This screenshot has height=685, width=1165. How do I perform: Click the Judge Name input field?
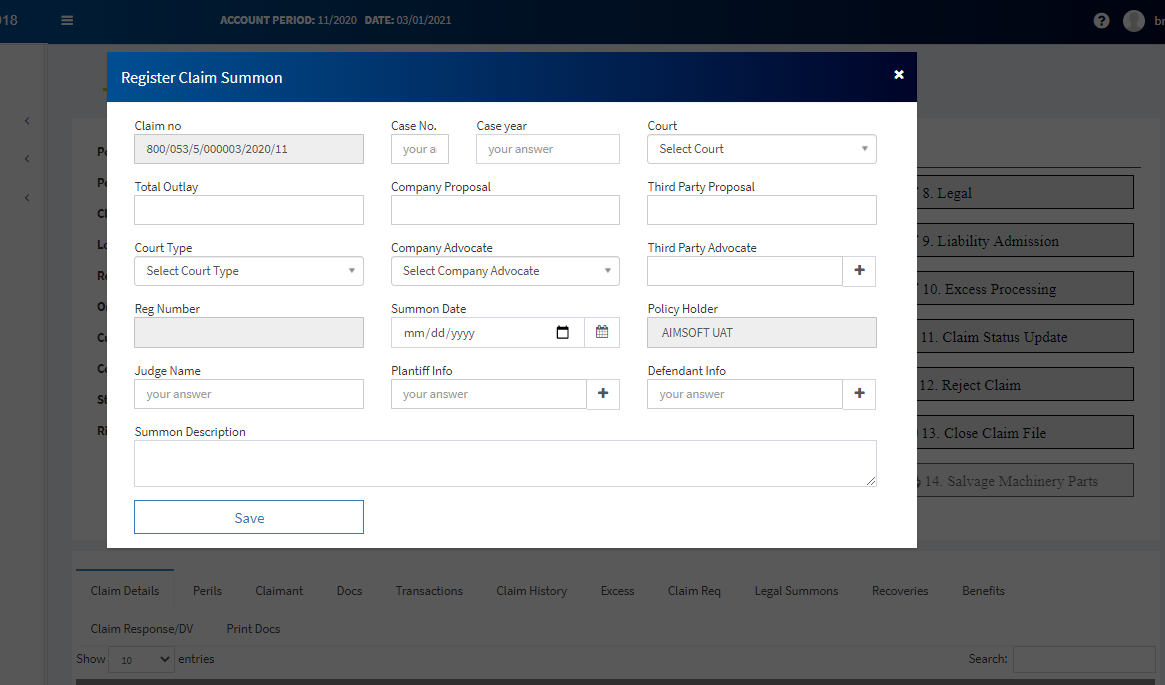tap(248, 394)
